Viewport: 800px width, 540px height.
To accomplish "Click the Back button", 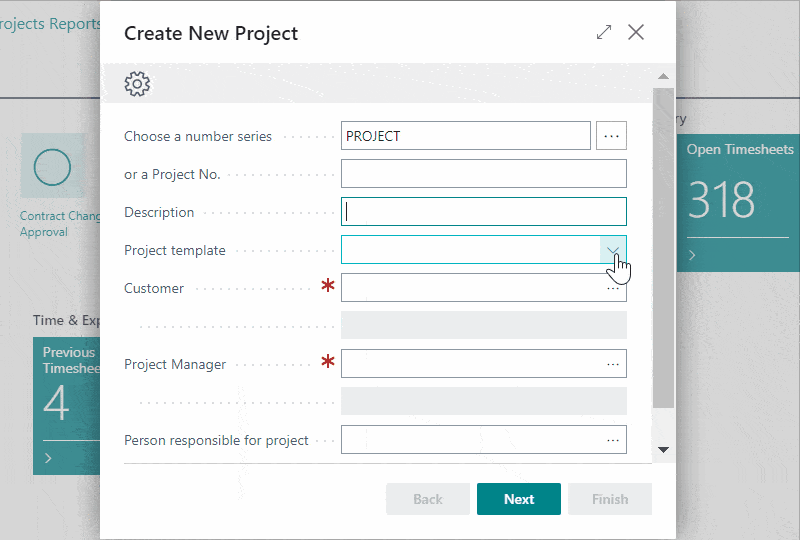I will coord(428,499).
